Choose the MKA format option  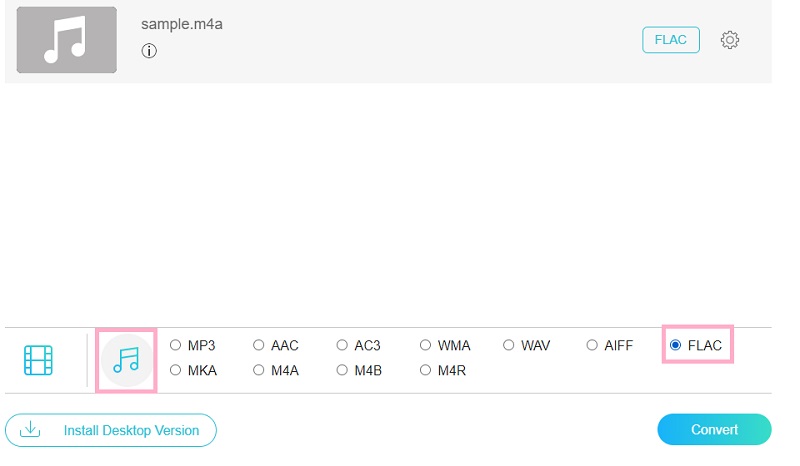tap(176, 370)
